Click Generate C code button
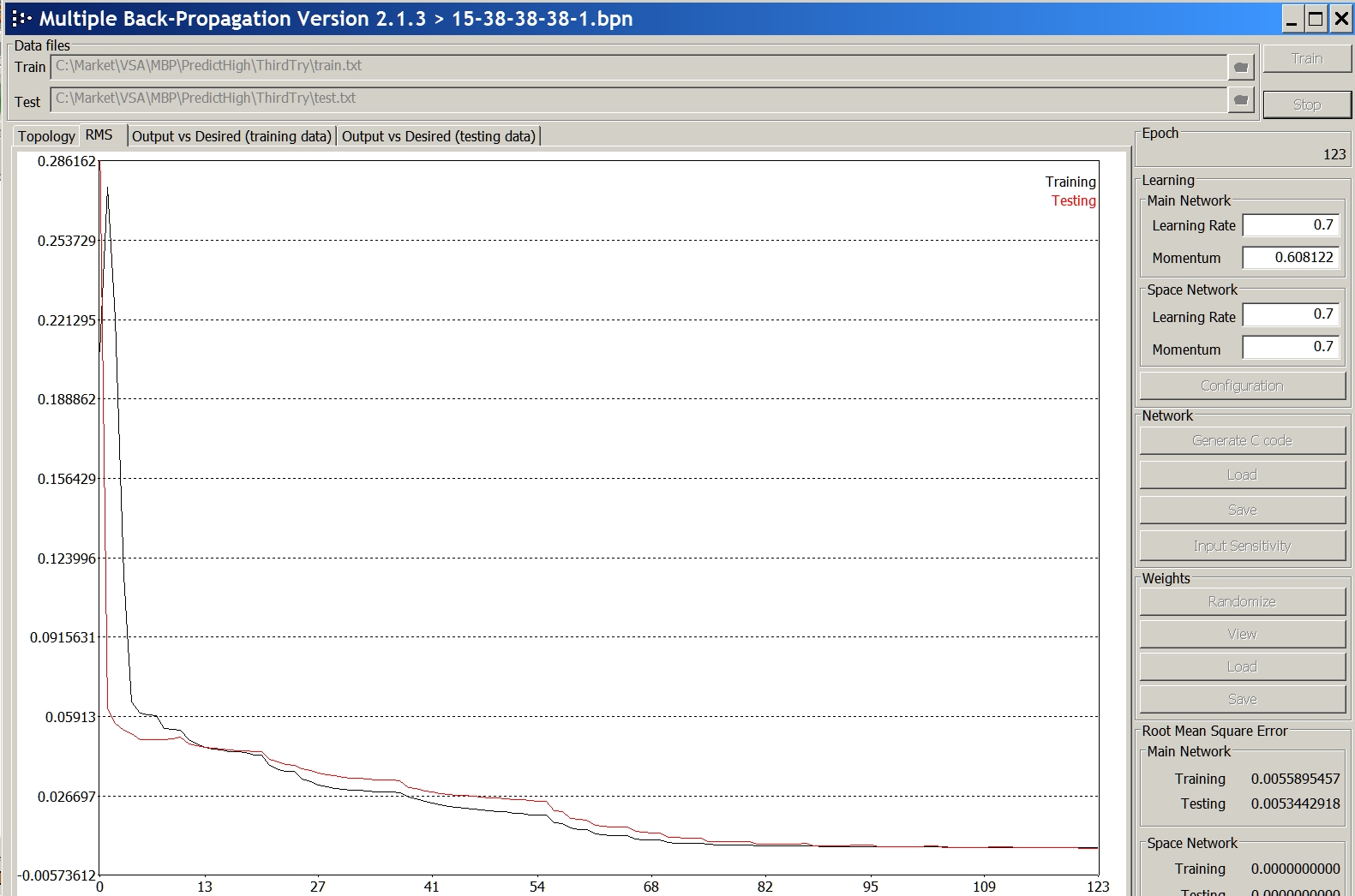The image size is (1355, 896). (1241, 440)
